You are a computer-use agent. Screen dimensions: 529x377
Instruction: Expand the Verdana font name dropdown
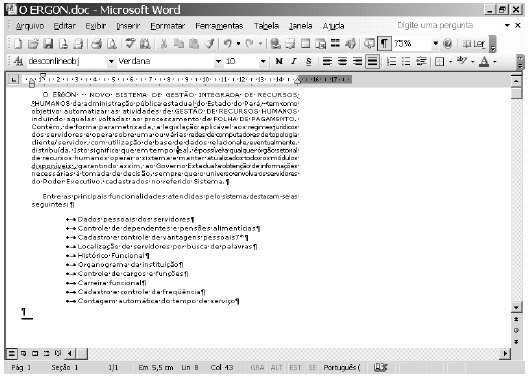click(218, 61)
